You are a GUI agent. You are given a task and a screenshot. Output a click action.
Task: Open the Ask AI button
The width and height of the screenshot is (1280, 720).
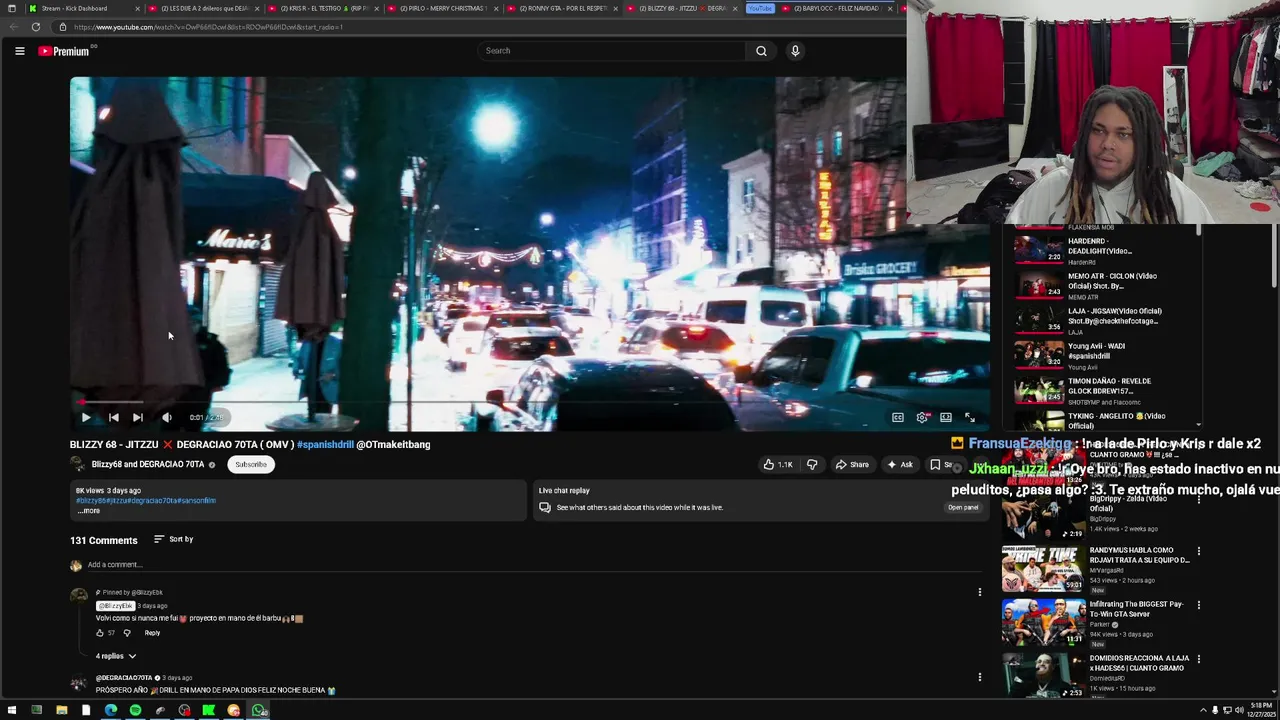click(x=900, y=465)
